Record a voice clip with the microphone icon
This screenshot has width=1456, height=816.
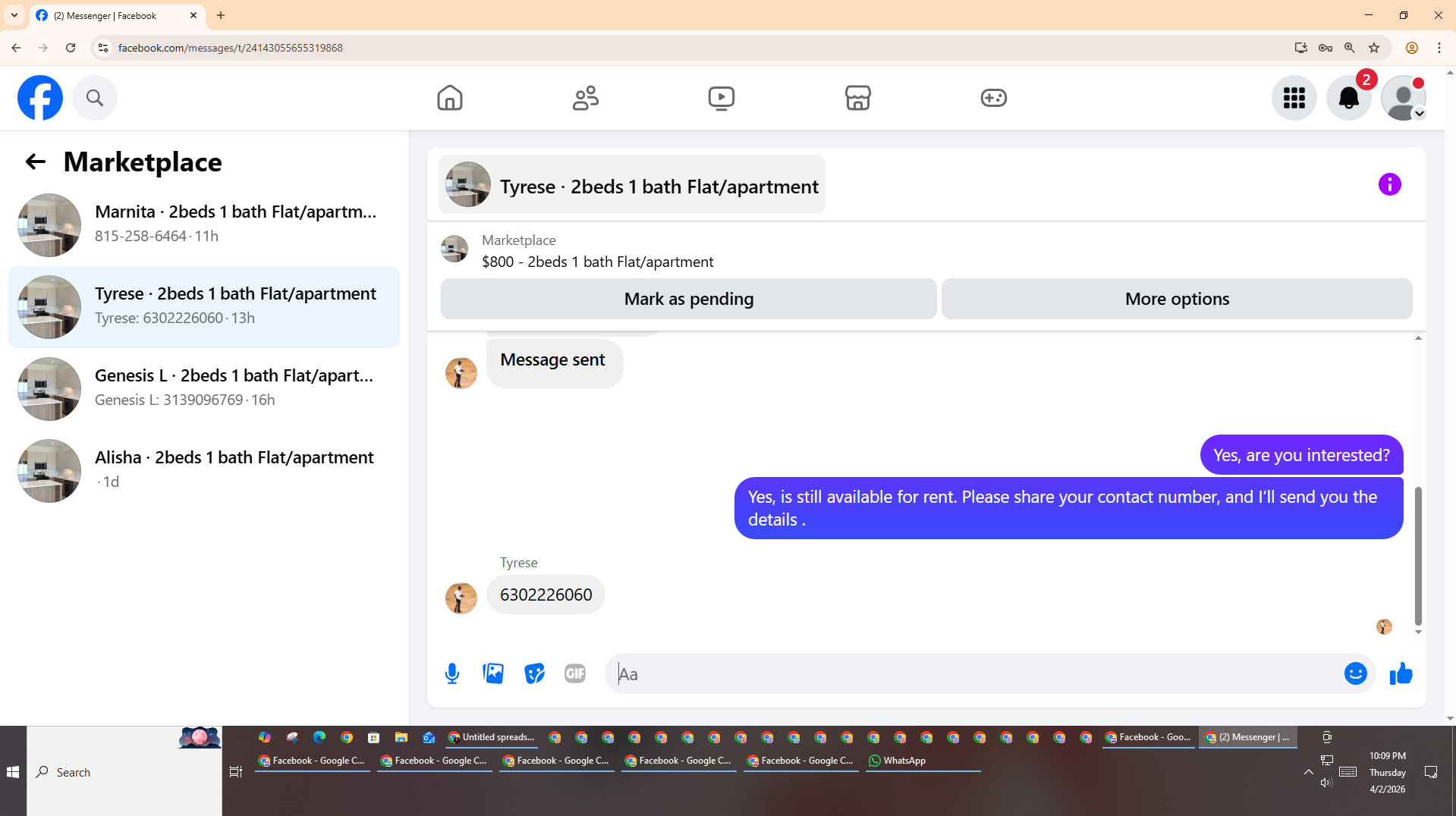(x=452, y=673)
